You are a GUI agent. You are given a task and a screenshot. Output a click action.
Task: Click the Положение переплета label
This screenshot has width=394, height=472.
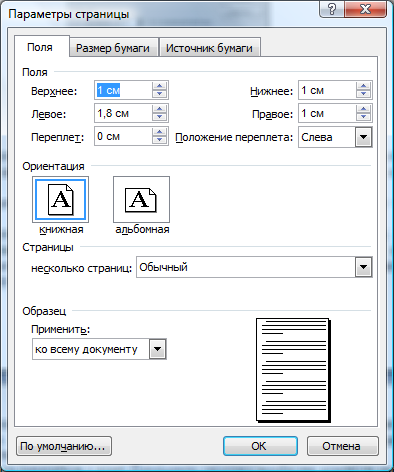234,137
